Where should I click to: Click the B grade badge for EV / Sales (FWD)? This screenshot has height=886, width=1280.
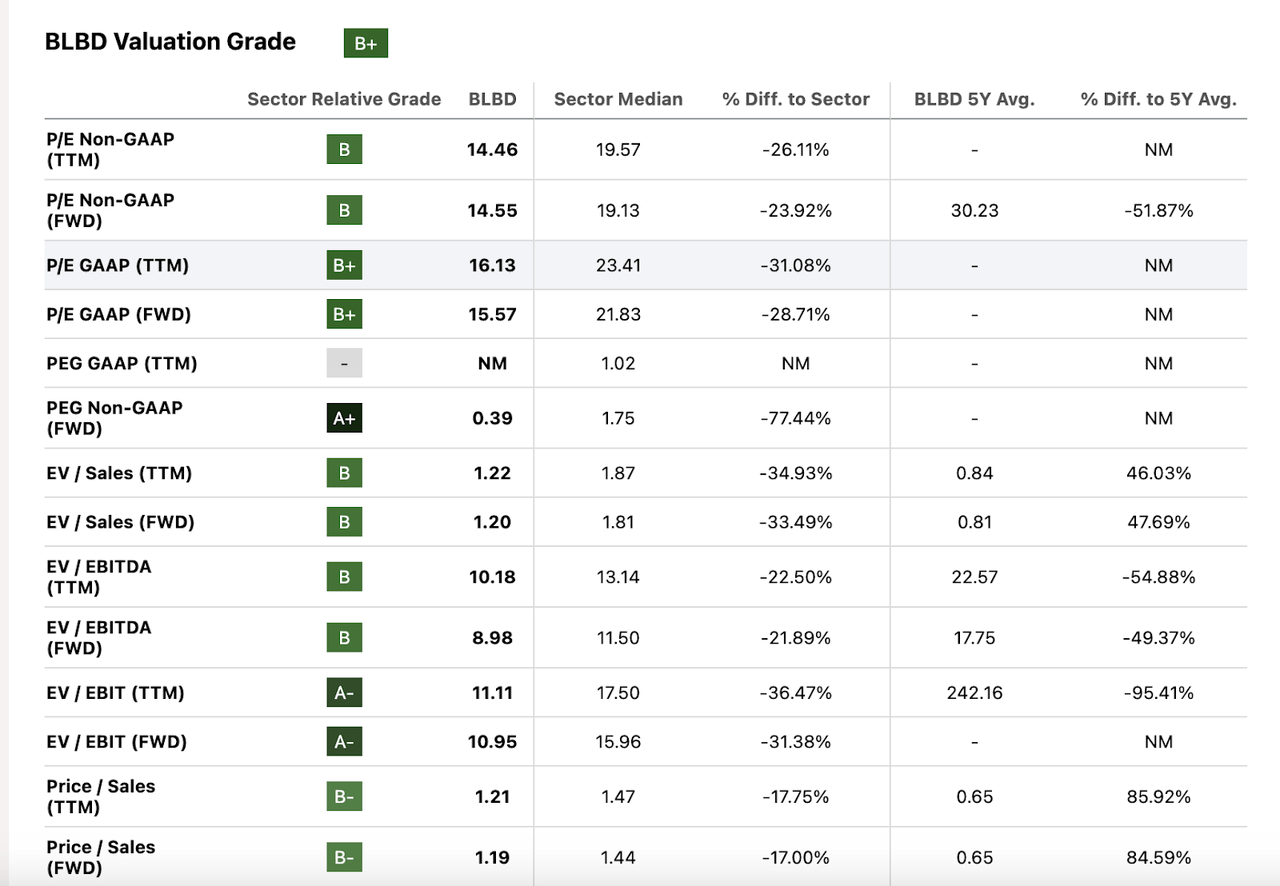pyautogui.click(x=344, y=522)
